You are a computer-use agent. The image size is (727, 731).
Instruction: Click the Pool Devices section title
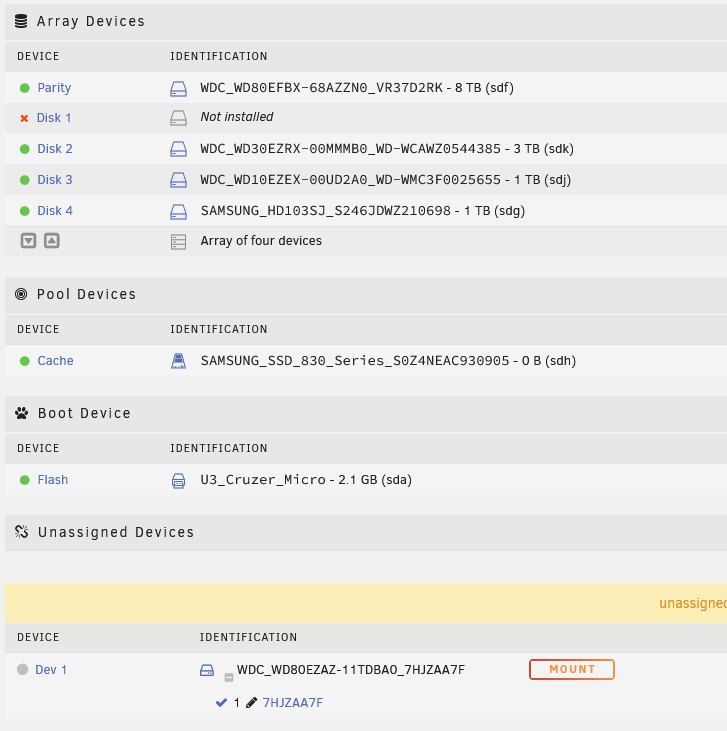point(86,294)
